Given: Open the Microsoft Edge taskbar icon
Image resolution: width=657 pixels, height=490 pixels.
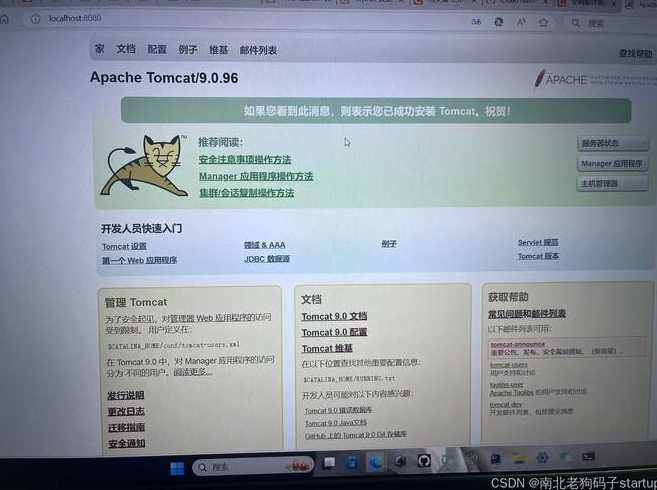Looking at the screenshot, I should pos(375,462).
